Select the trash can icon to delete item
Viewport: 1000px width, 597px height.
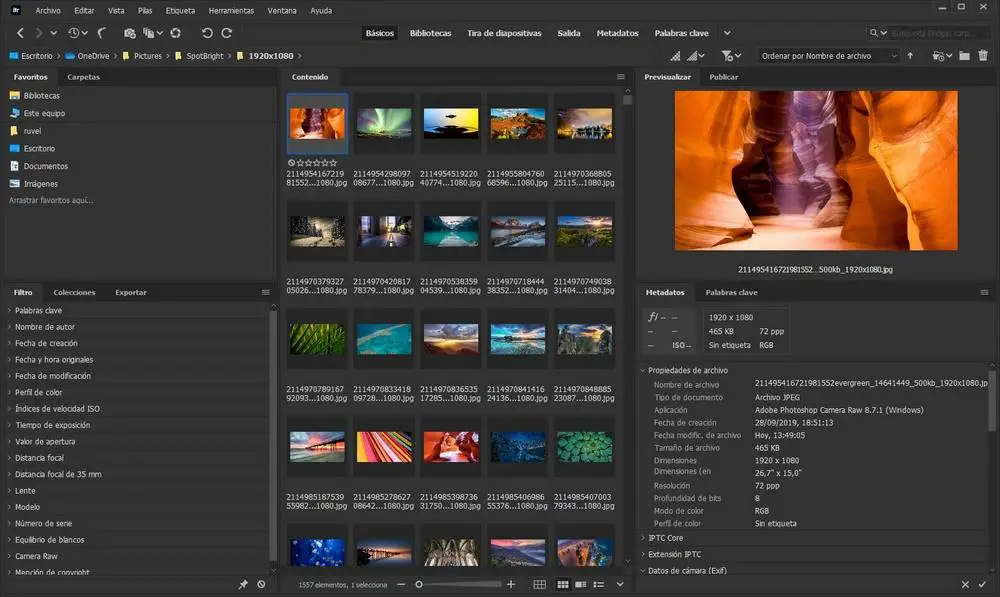tap(983, 56)
